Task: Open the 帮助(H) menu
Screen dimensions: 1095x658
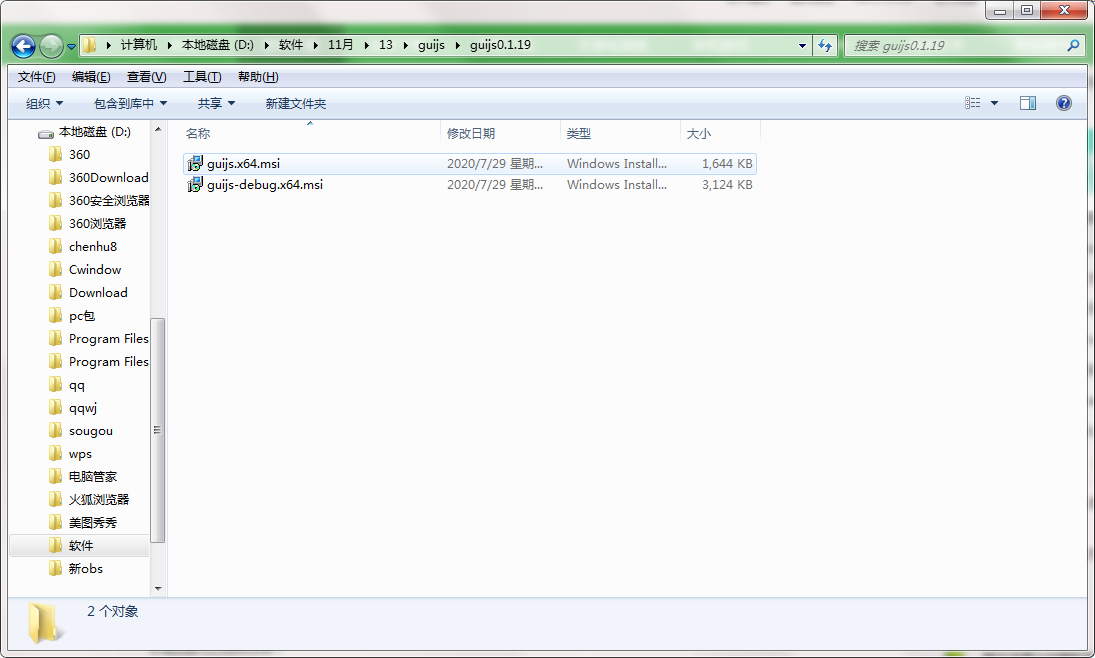Action: point(258,77)
